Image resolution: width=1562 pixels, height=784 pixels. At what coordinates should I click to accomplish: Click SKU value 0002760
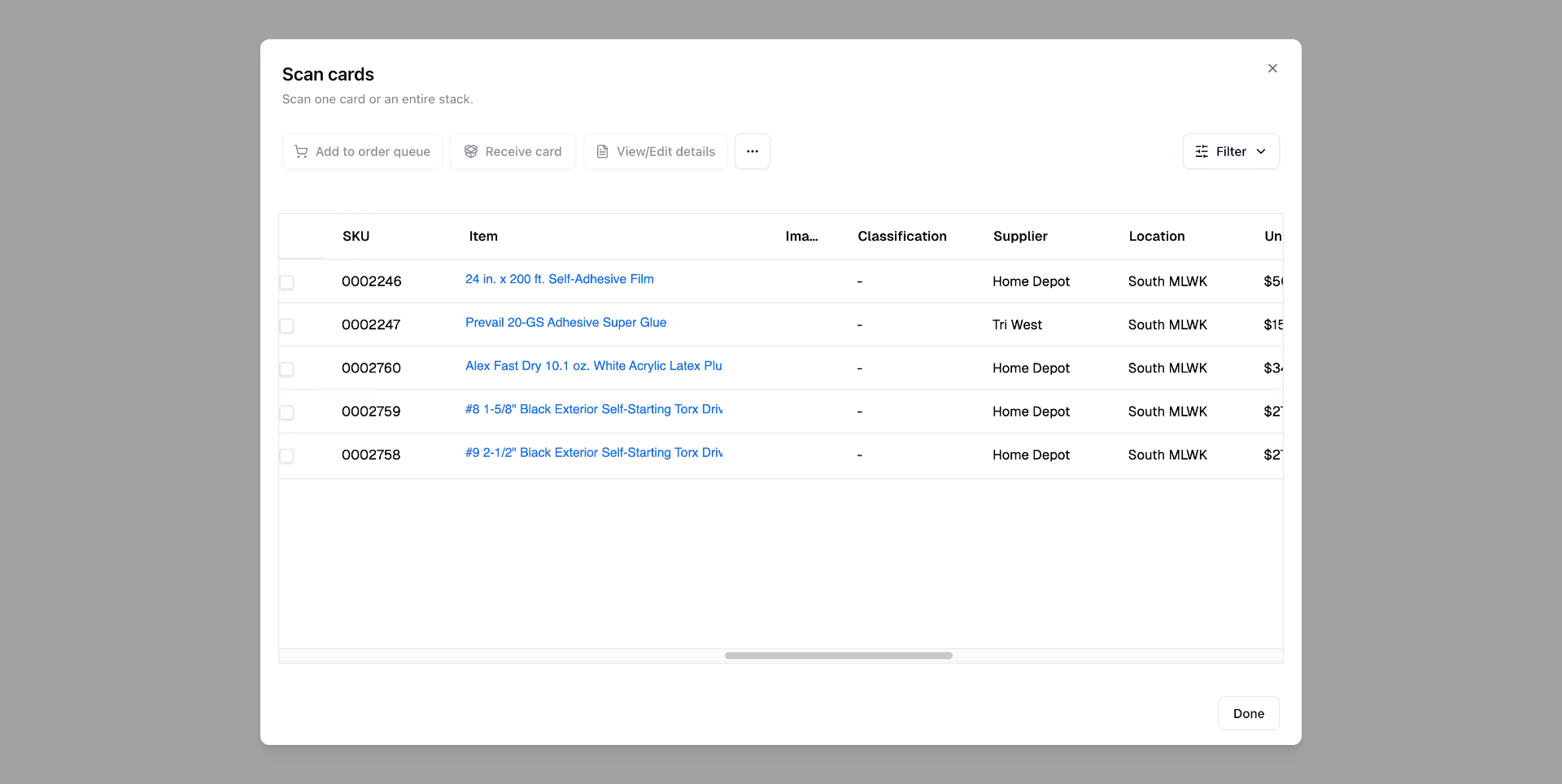pos(371,368)
